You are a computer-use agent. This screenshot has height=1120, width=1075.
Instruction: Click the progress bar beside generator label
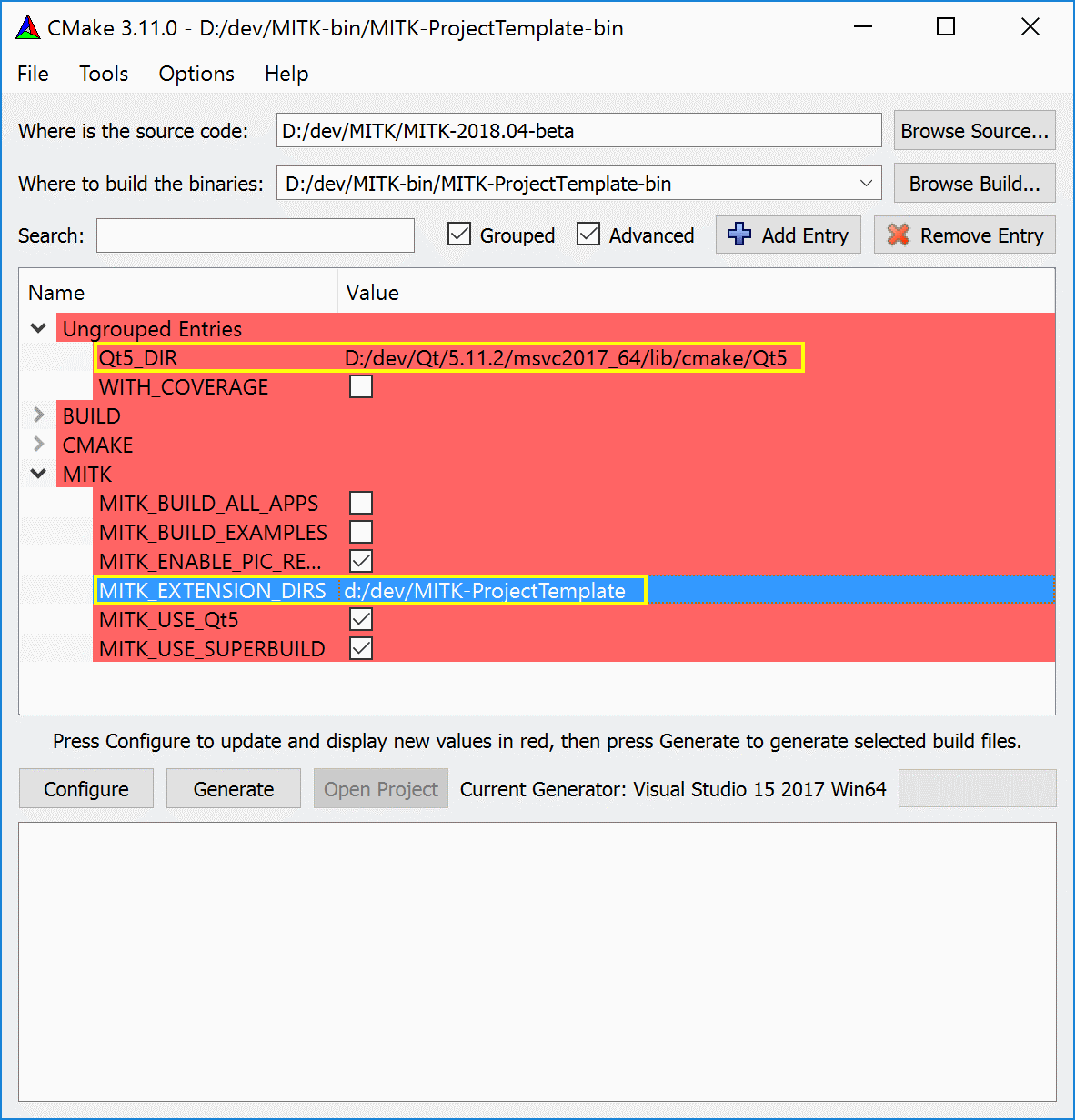pyautogui.click(x=978, y=788)
